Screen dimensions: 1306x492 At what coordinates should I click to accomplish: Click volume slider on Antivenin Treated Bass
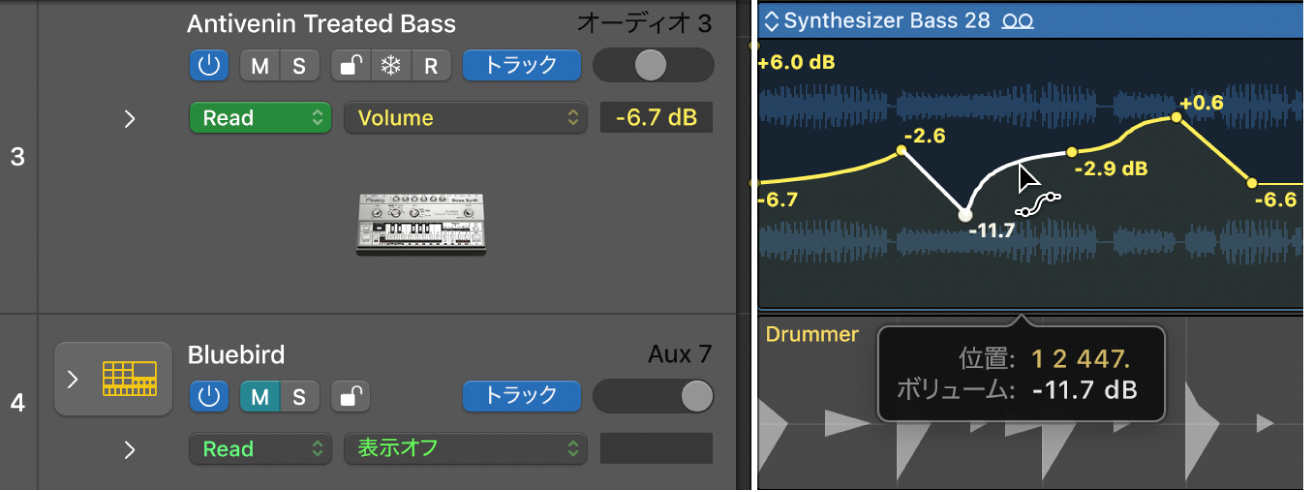653,66
